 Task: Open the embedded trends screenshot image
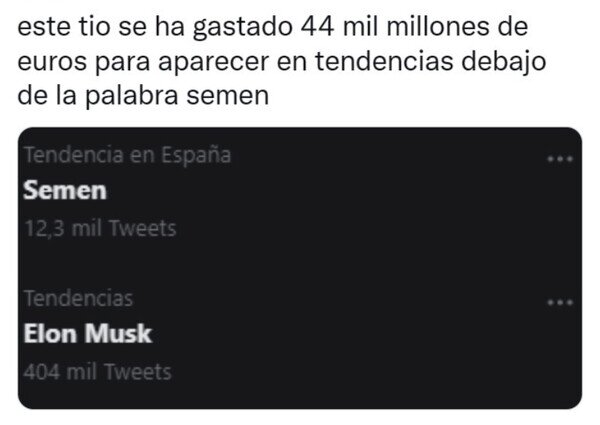tap(300, 268)
